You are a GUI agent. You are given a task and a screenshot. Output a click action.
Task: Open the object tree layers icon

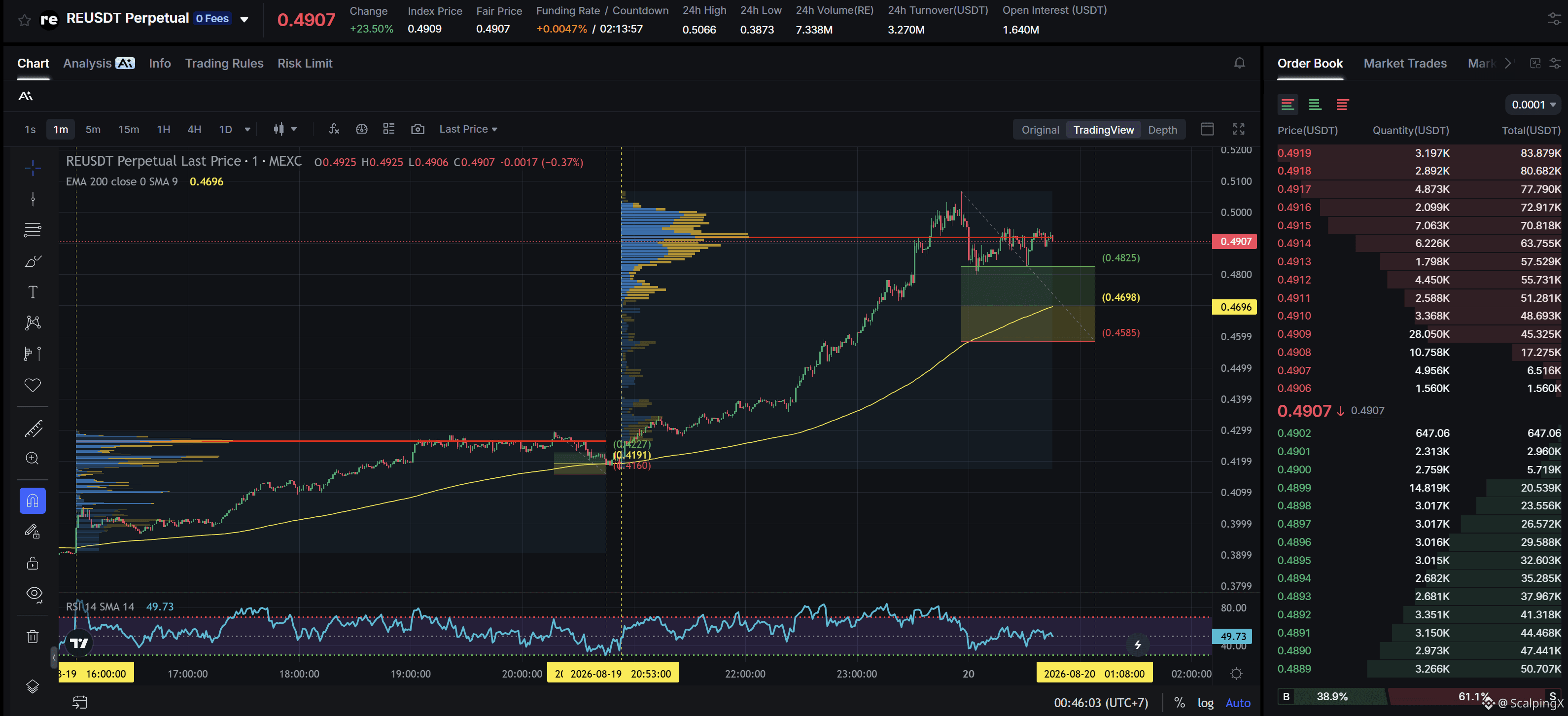point(33,687)
